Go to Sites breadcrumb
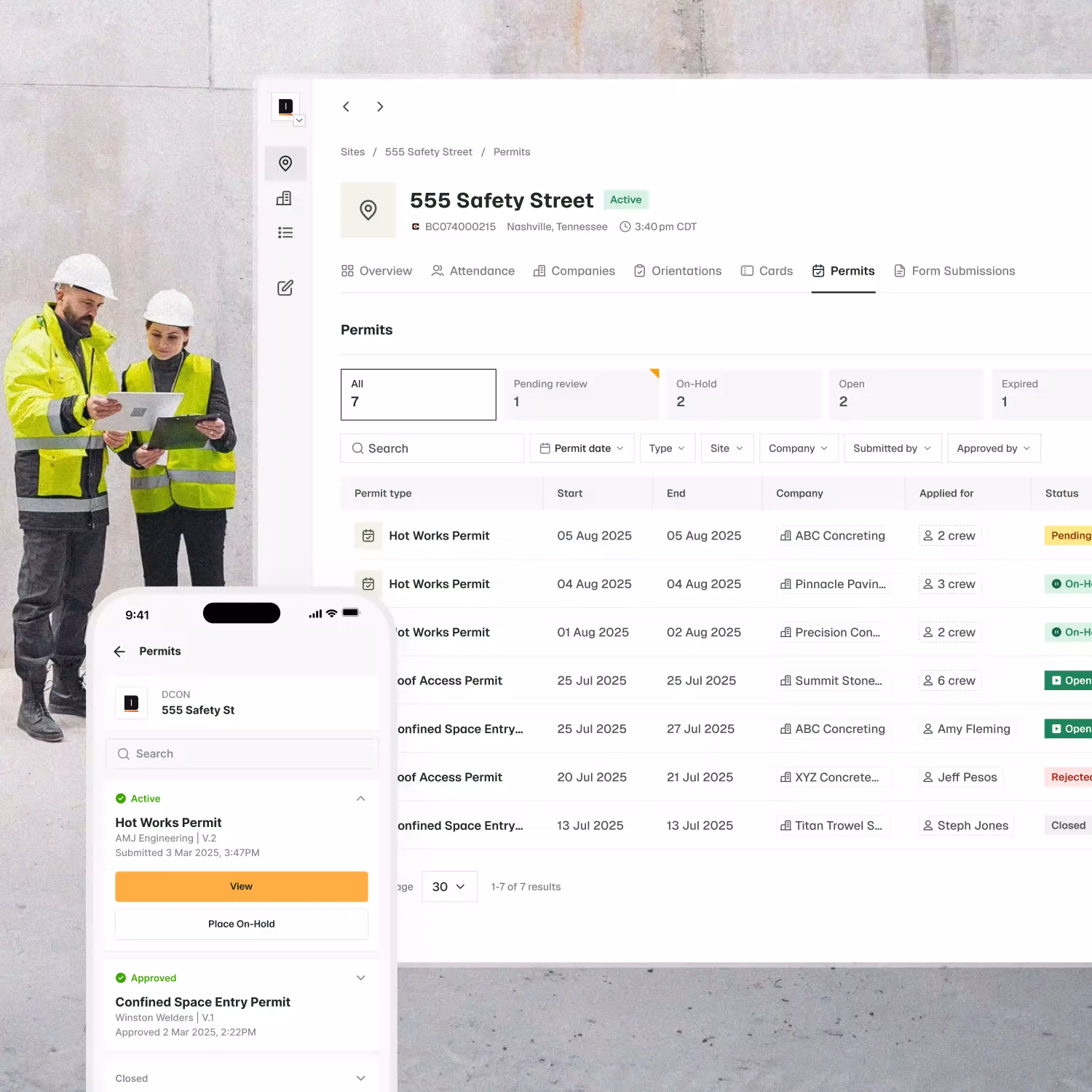 (x=352, y=151)
